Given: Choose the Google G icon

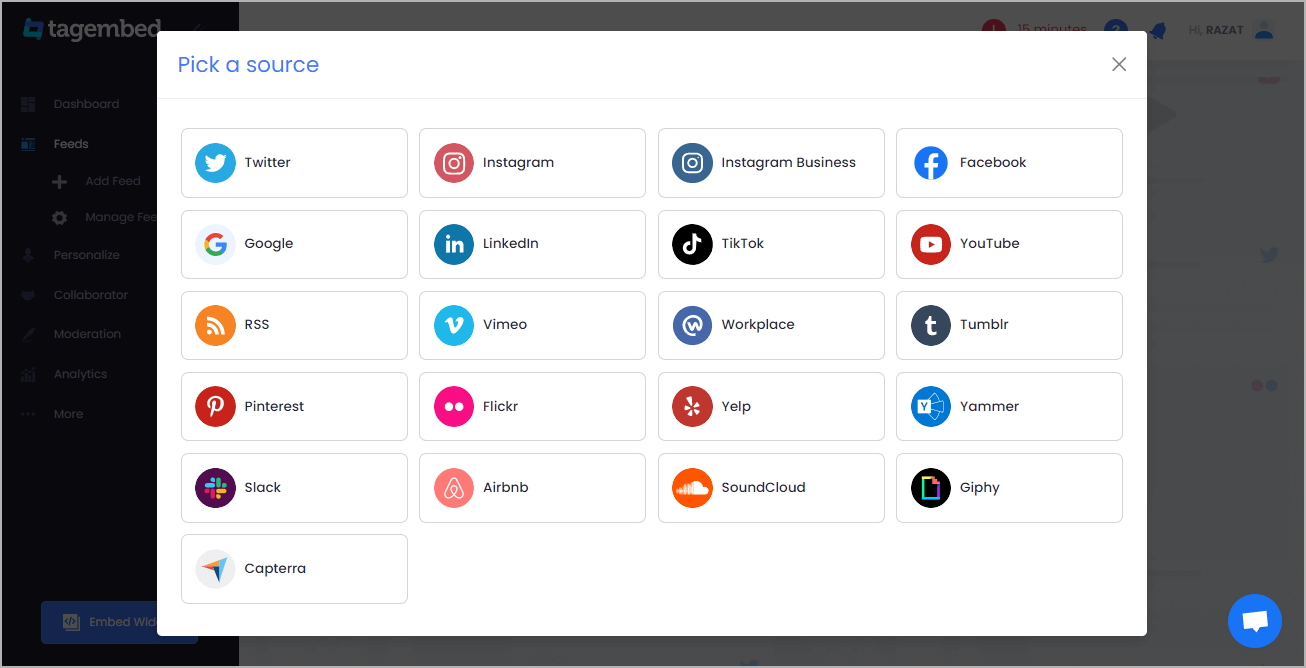Looking at the screenshot, I should click(x=215, y=244).
